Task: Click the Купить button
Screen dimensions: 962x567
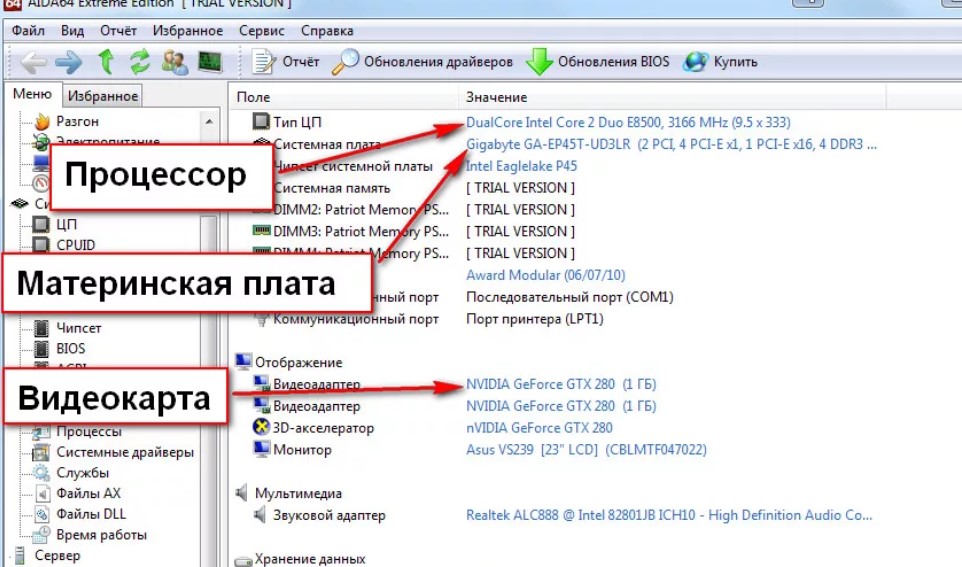Action: coord(720,62)
